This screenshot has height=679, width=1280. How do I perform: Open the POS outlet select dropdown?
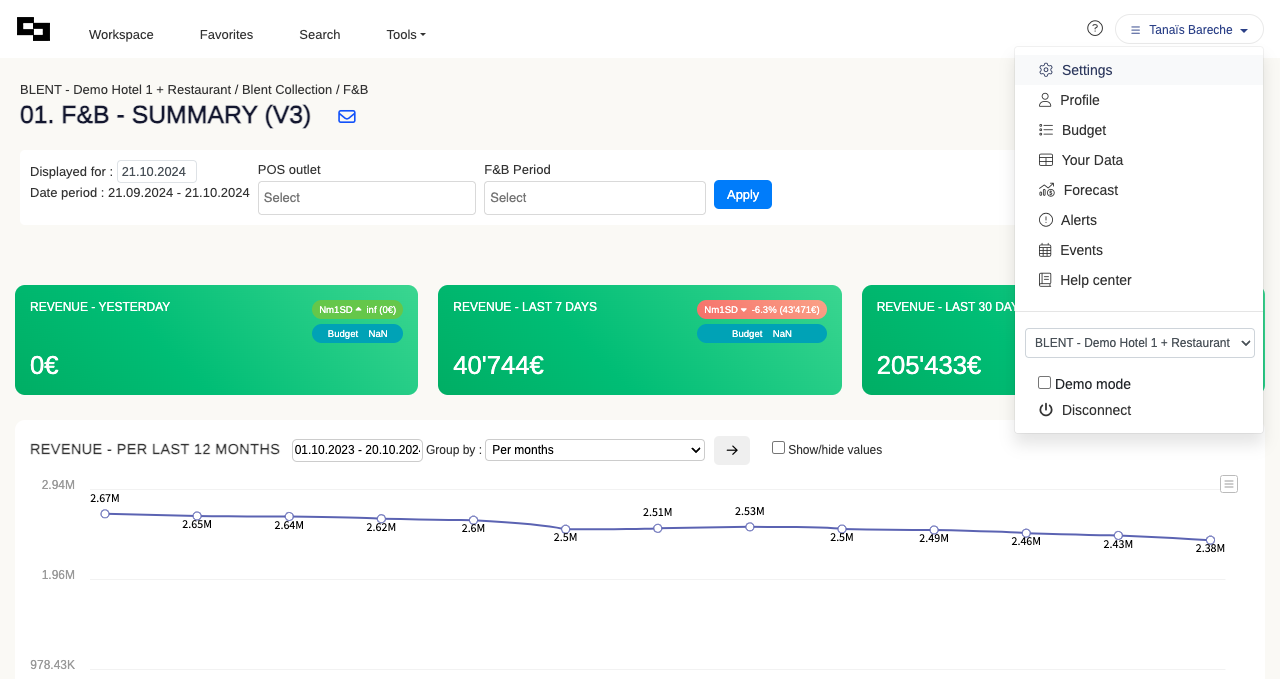point(366,198)
